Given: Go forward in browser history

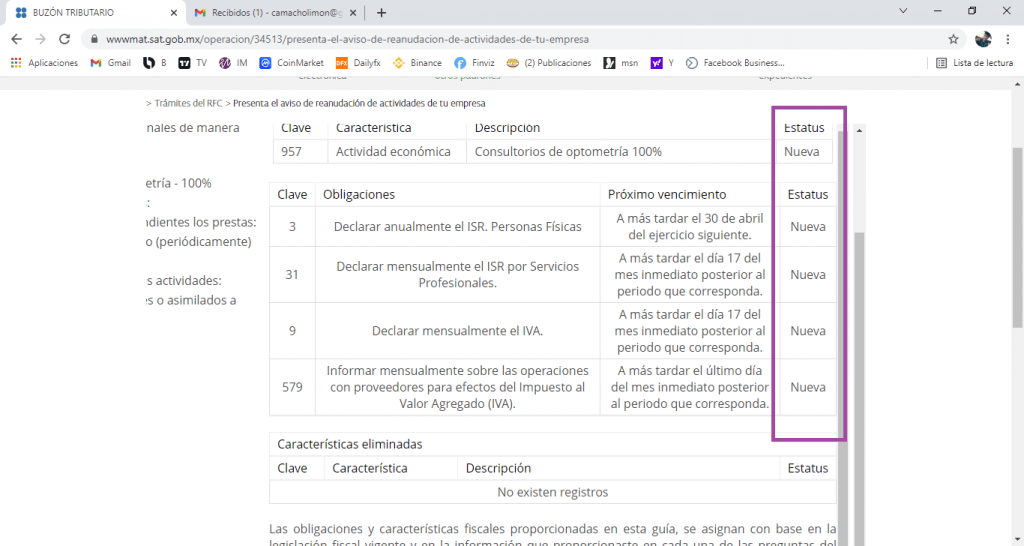Looking at the screenshot, I should pos(40,39).
